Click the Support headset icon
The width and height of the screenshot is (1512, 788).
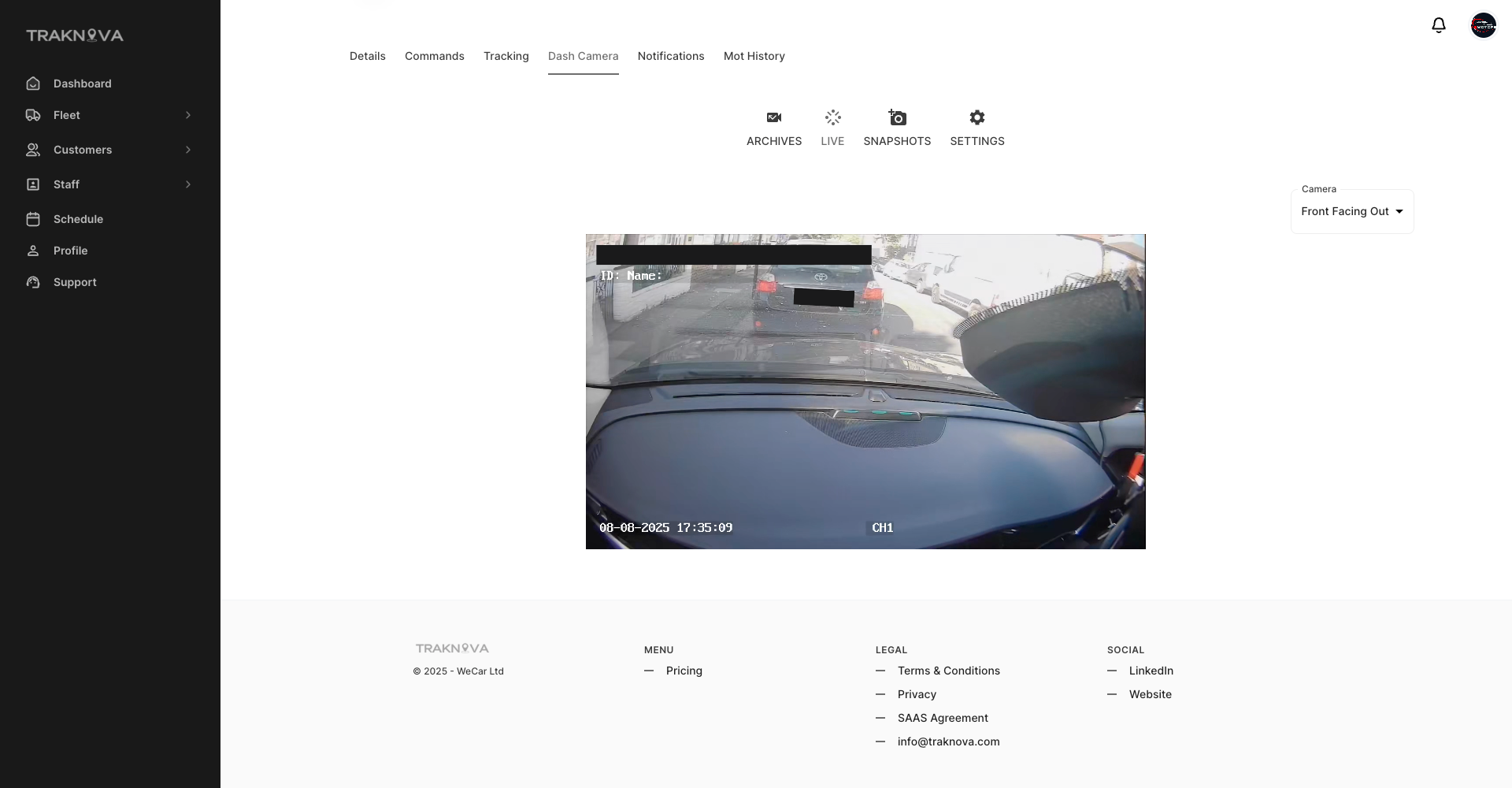point(33,282)
